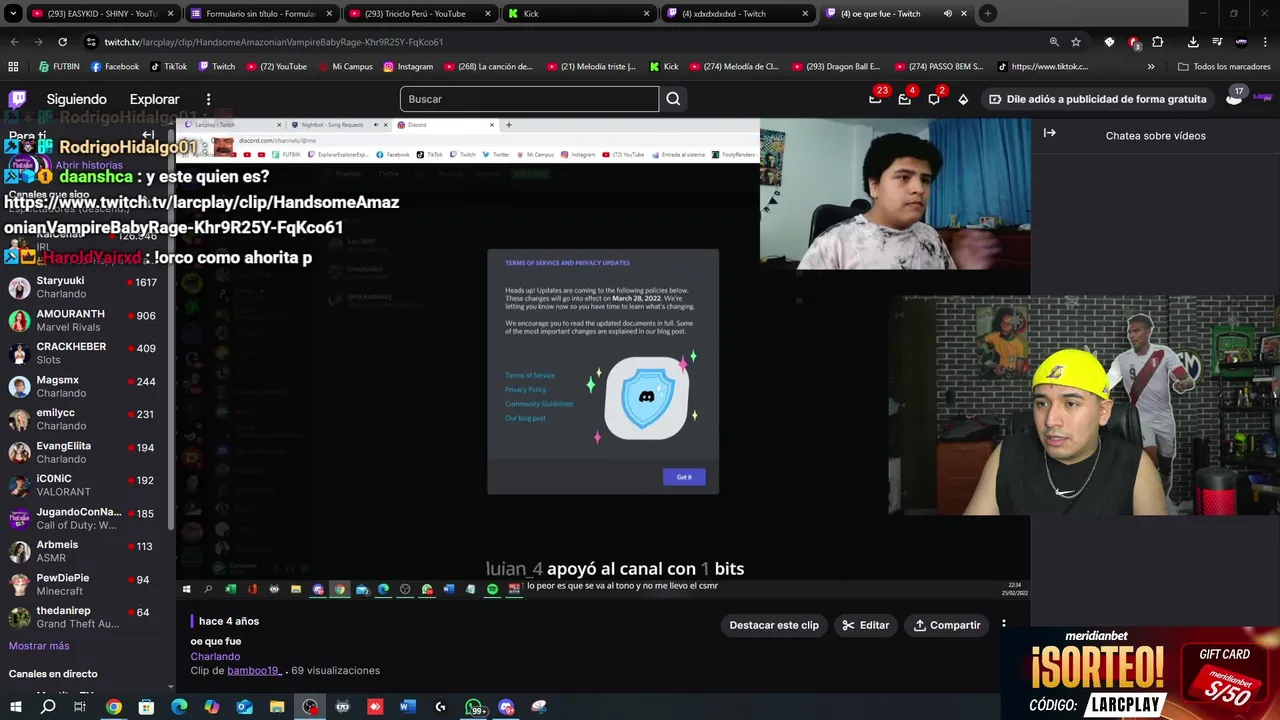Open Google Chrome from the taskbar
1280x720 pixels.
point(114,707)
